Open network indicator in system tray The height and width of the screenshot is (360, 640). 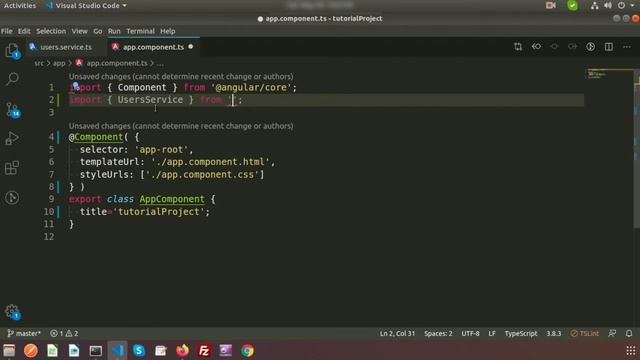(594, 5)
